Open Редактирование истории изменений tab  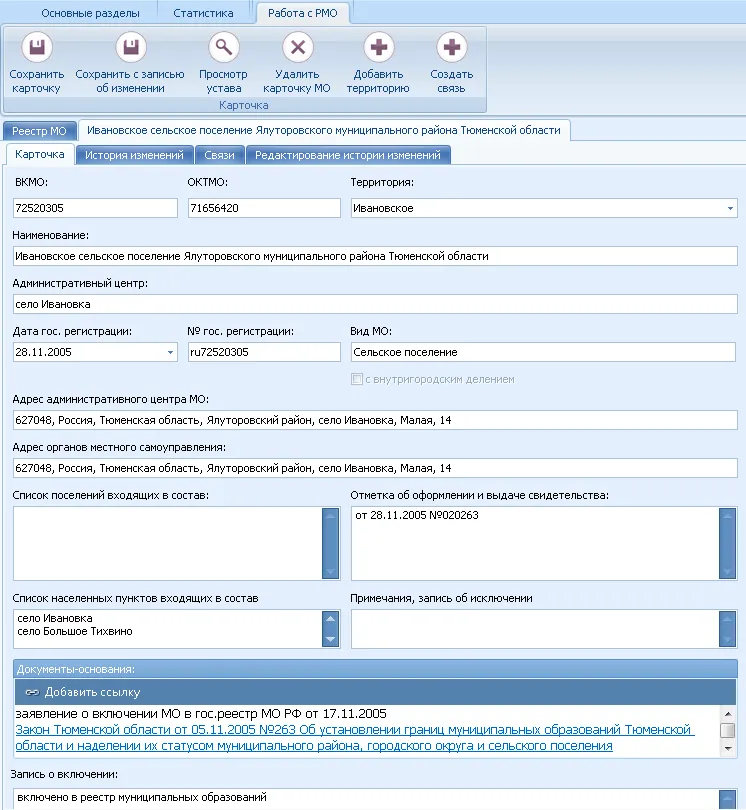(348, 155)
